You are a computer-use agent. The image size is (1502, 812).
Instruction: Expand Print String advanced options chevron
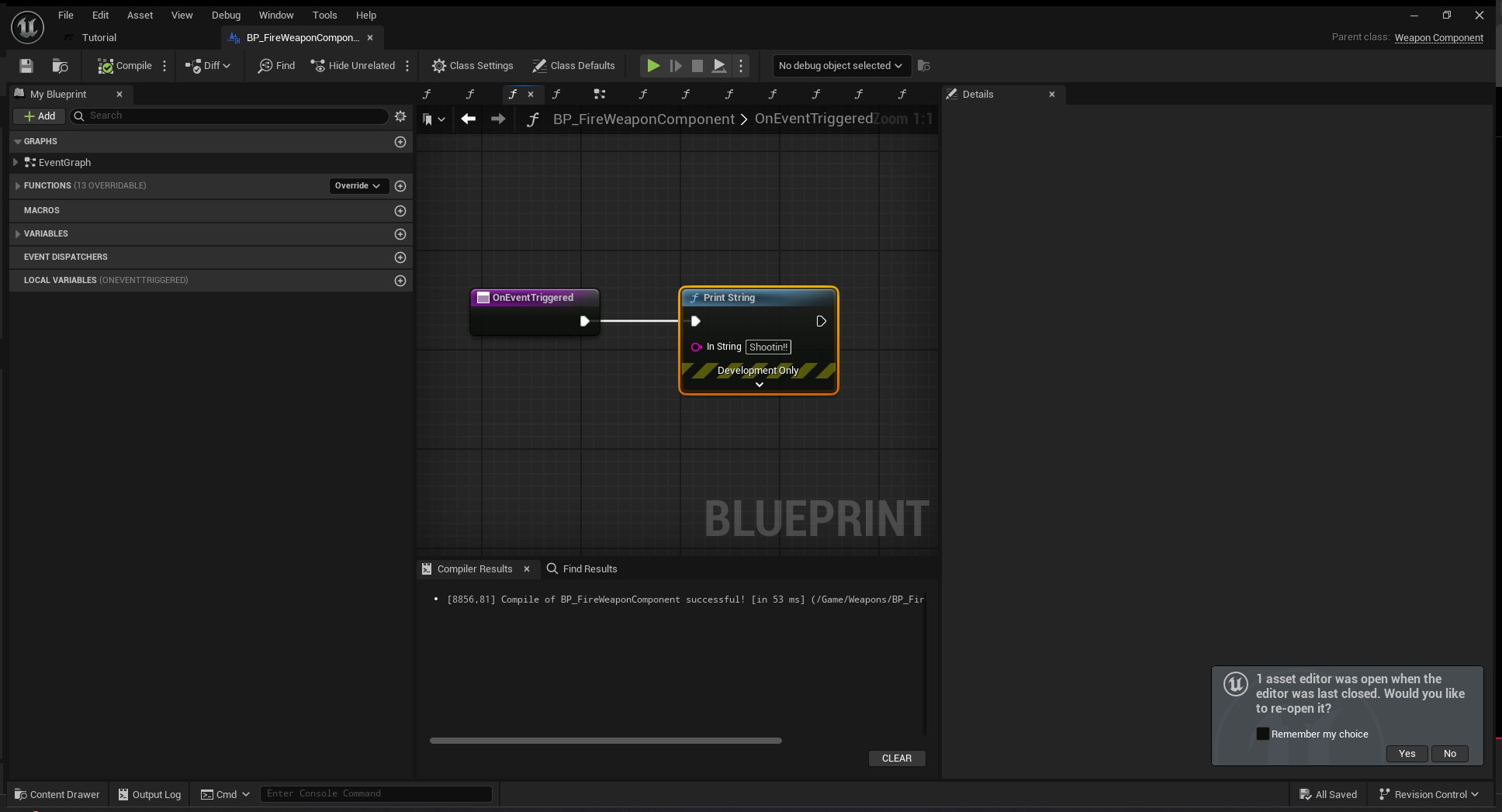coord(760,385)
